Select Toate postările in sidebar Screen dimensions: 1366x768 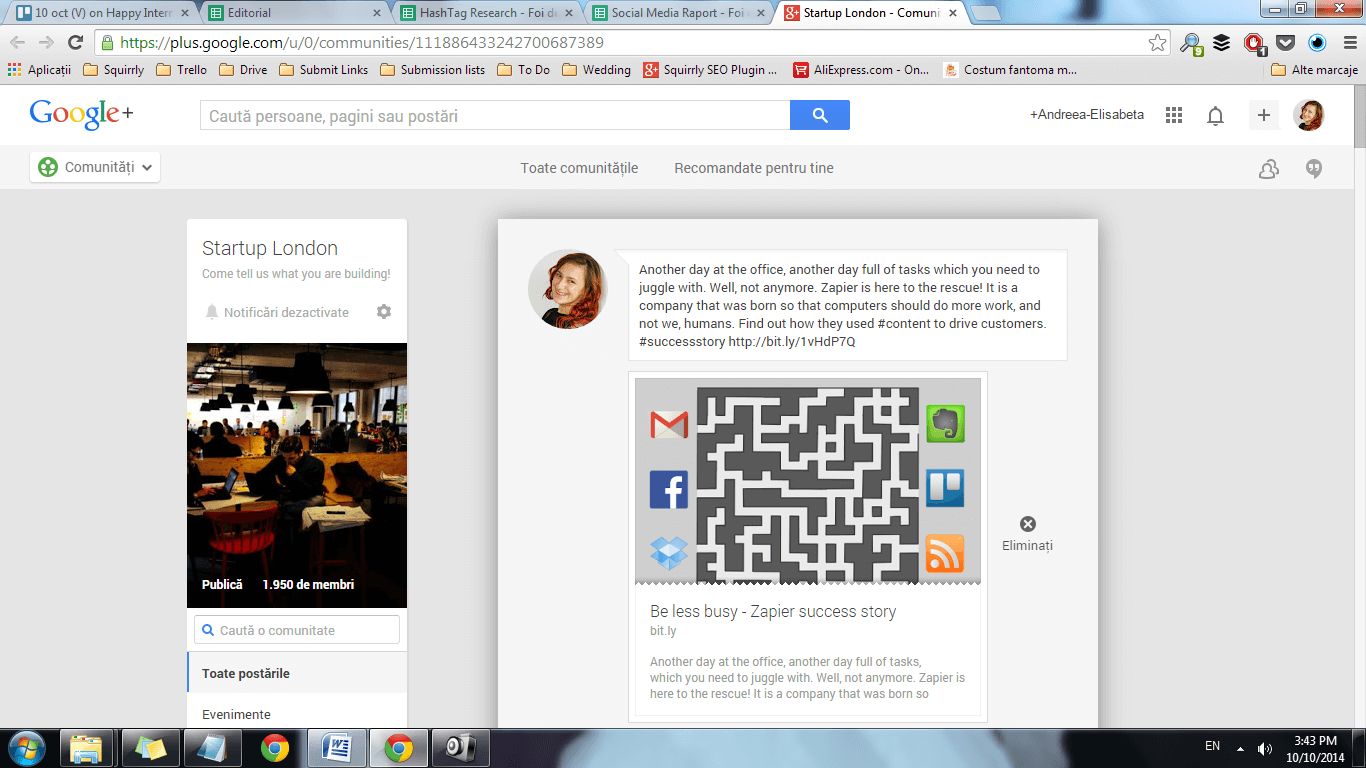(297, 673)
